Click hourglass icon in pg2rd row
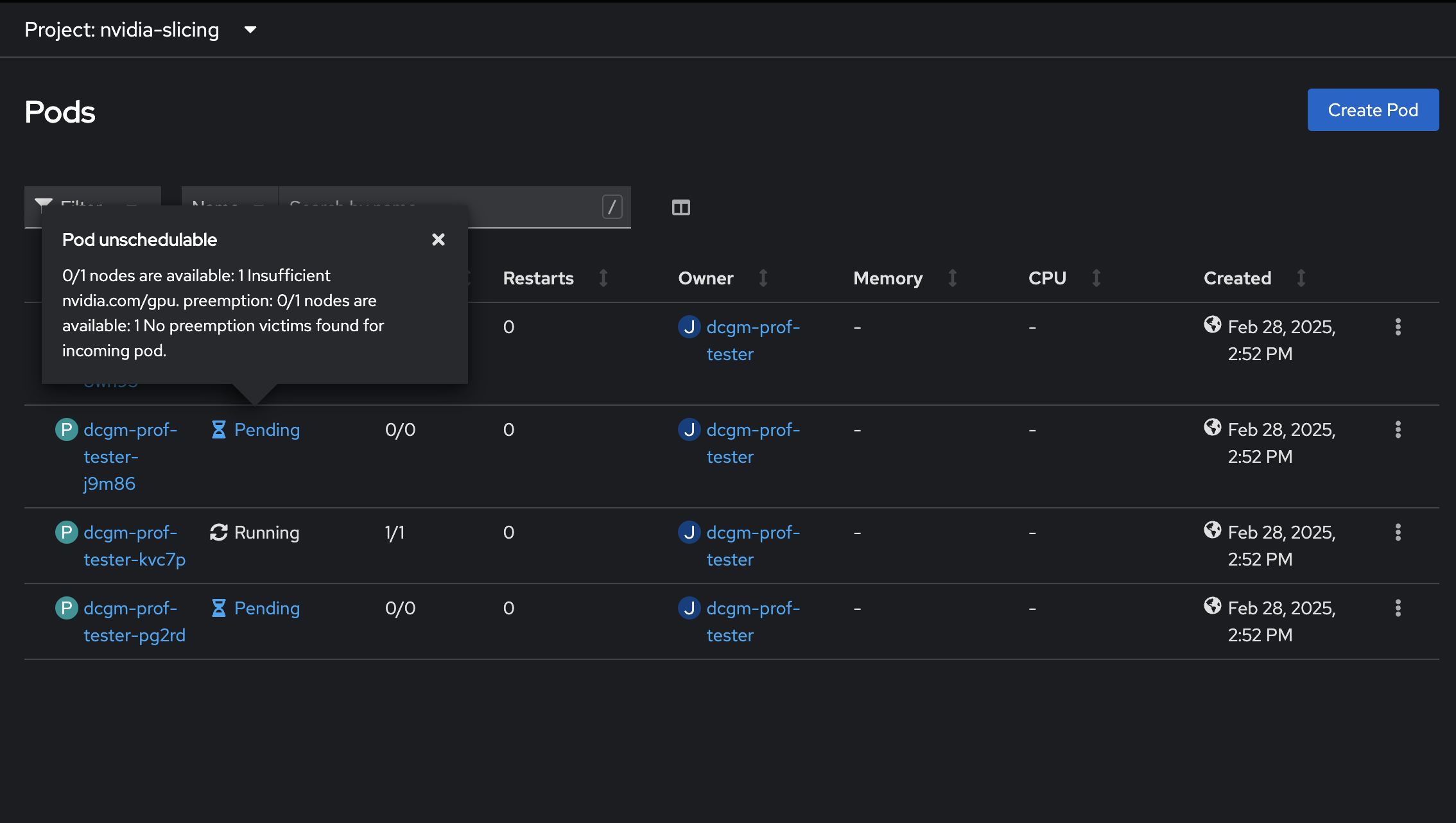Image resolution: width=1456 pixels, height=823 pixels. [219, 608]
